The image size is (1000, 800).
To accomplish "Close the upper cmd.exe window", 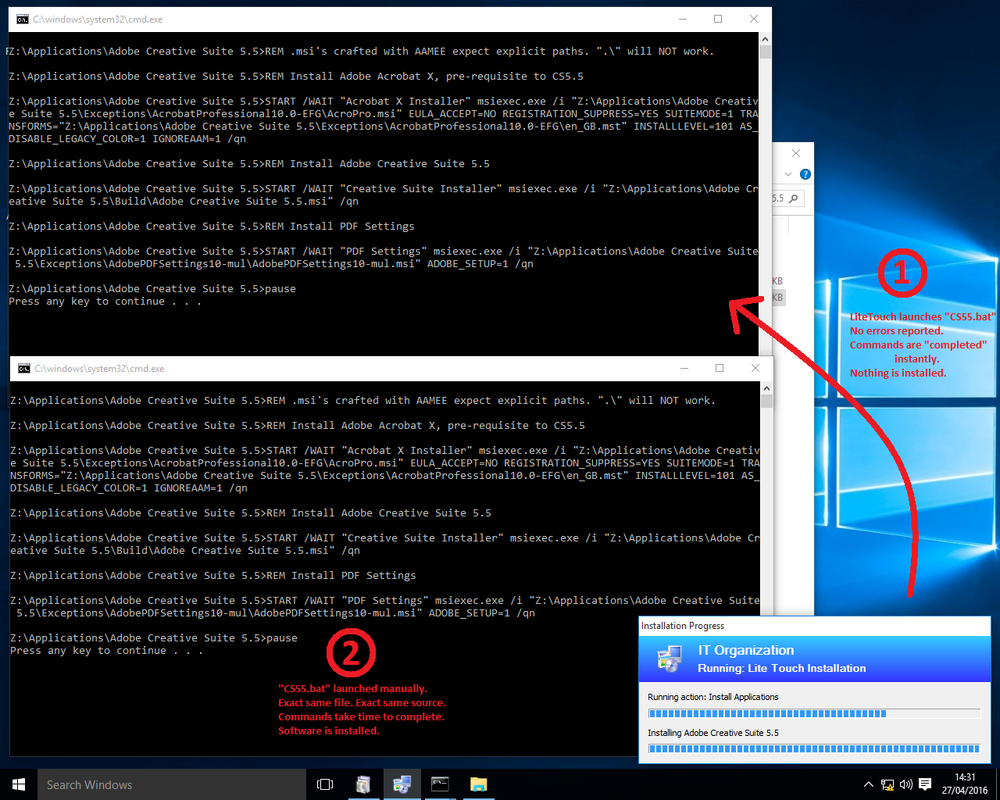I will pos(754,19).
